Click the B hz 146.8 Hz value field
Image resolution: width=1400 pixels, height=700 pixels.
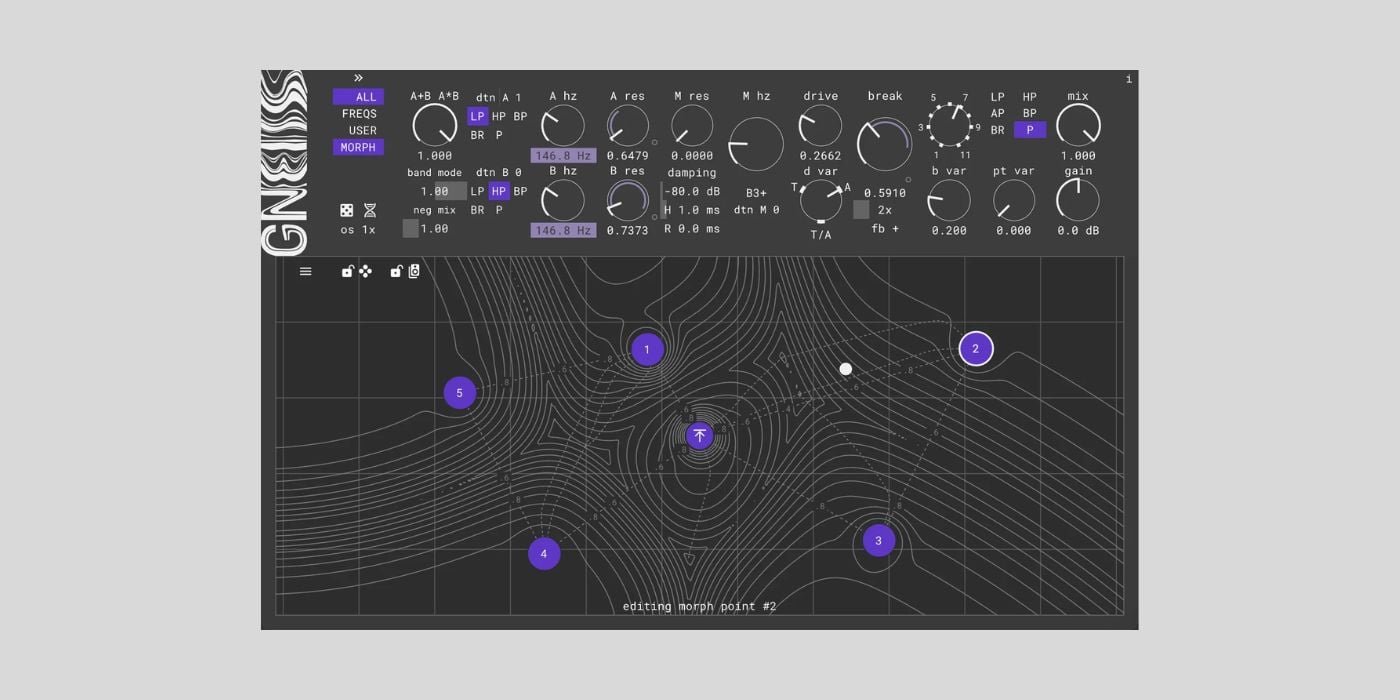[x=563, y=230]
